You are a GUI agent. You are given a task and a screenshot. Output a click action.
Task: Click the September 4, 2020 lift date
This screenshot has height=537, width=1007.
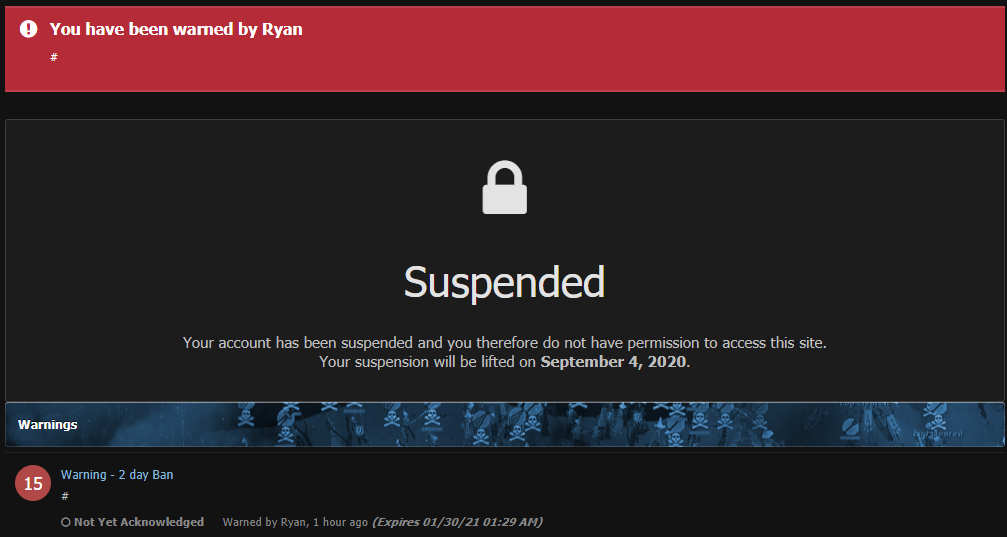point(613,362)
